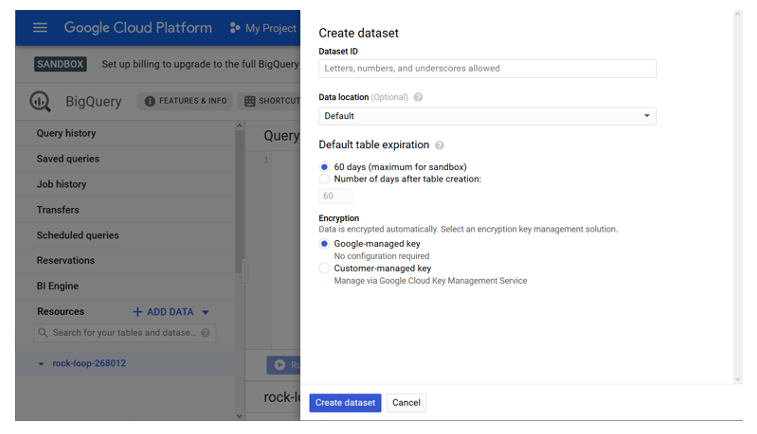Select the rock-loop-268012 project

(x=89, y=364)
